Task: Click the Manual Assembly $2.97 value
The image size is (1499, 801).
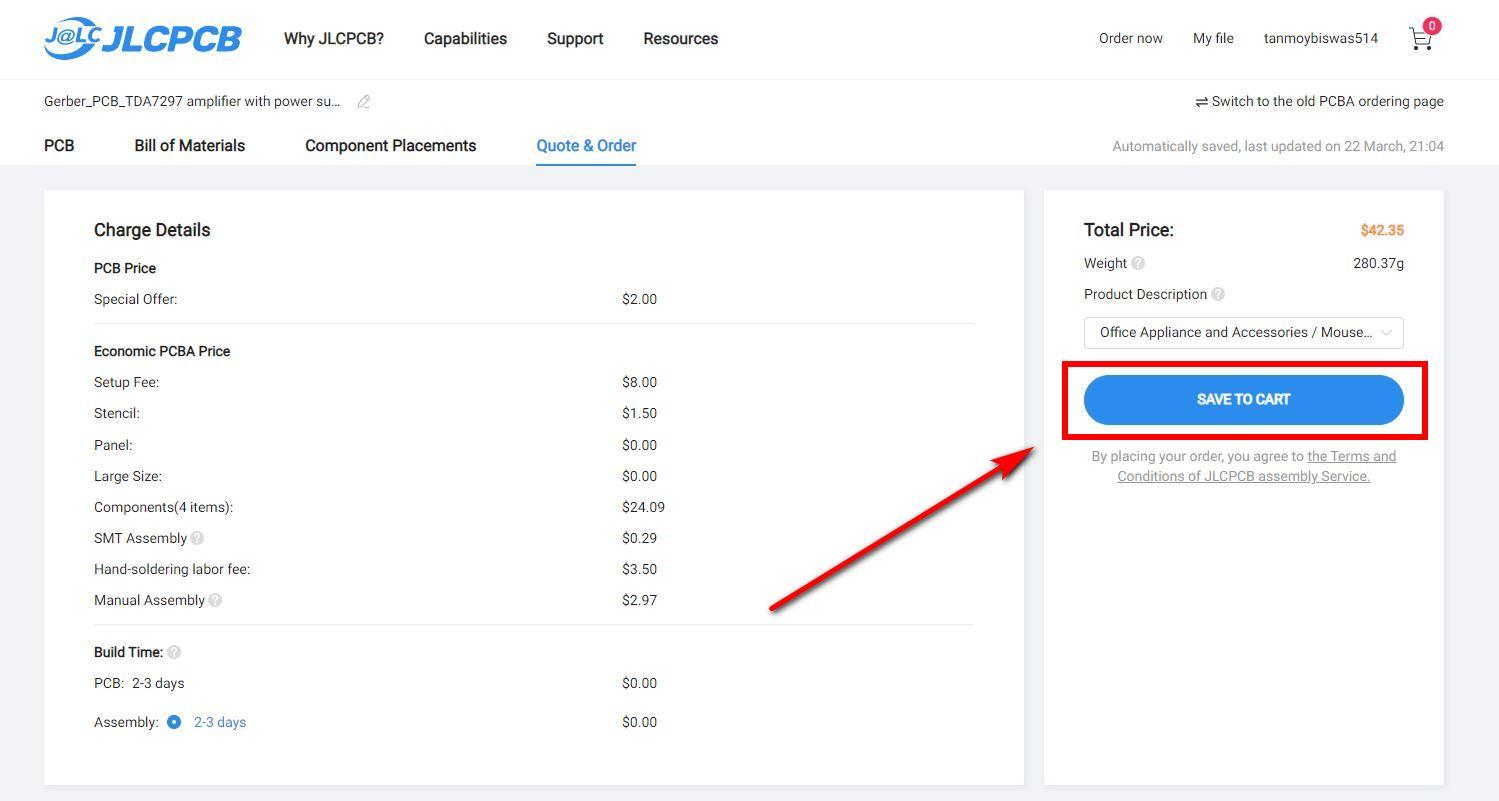Action: (x=639, y=600)
